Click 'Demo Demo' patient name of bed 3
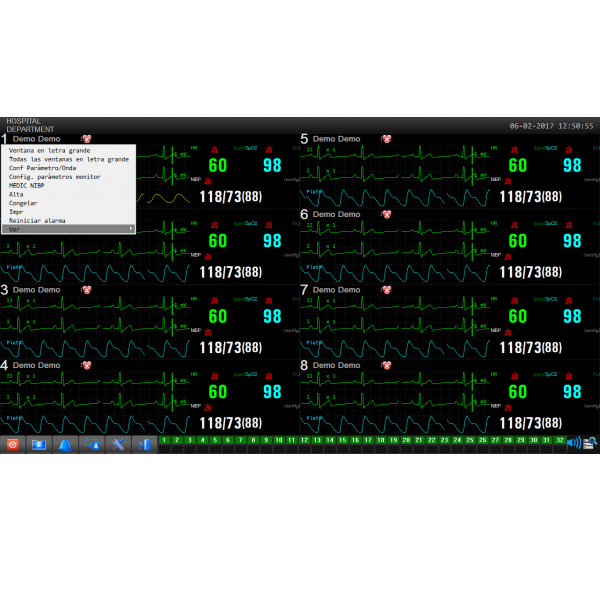 (36, 290)
